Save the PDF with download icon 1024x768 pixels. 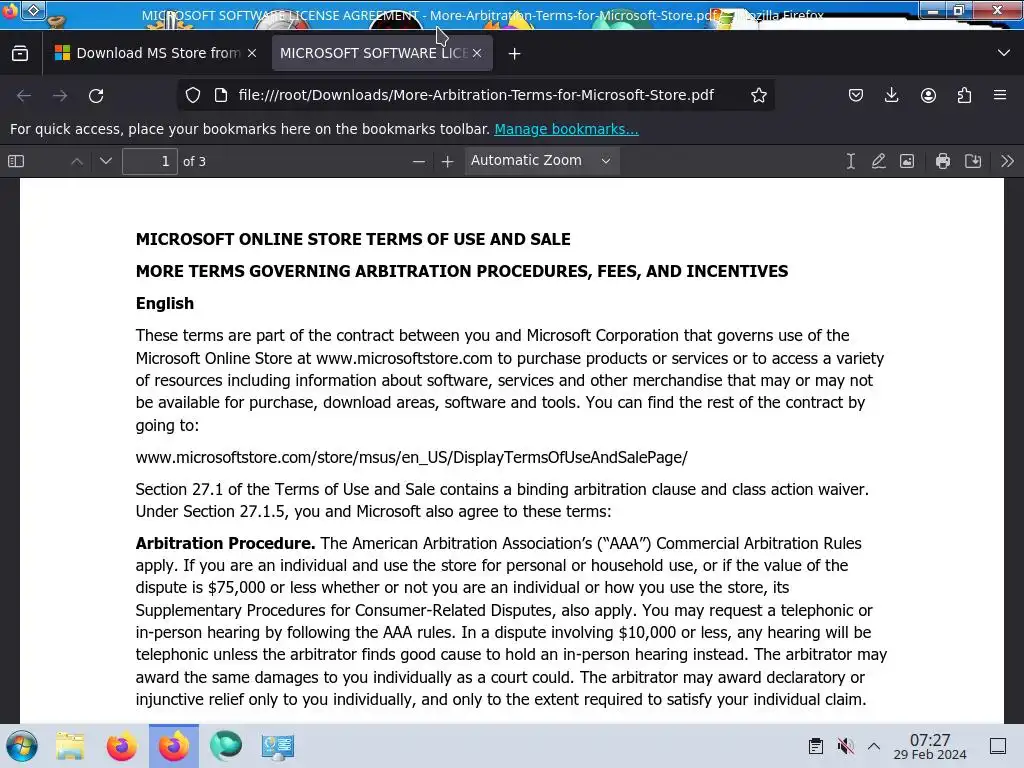click(973, 161)
